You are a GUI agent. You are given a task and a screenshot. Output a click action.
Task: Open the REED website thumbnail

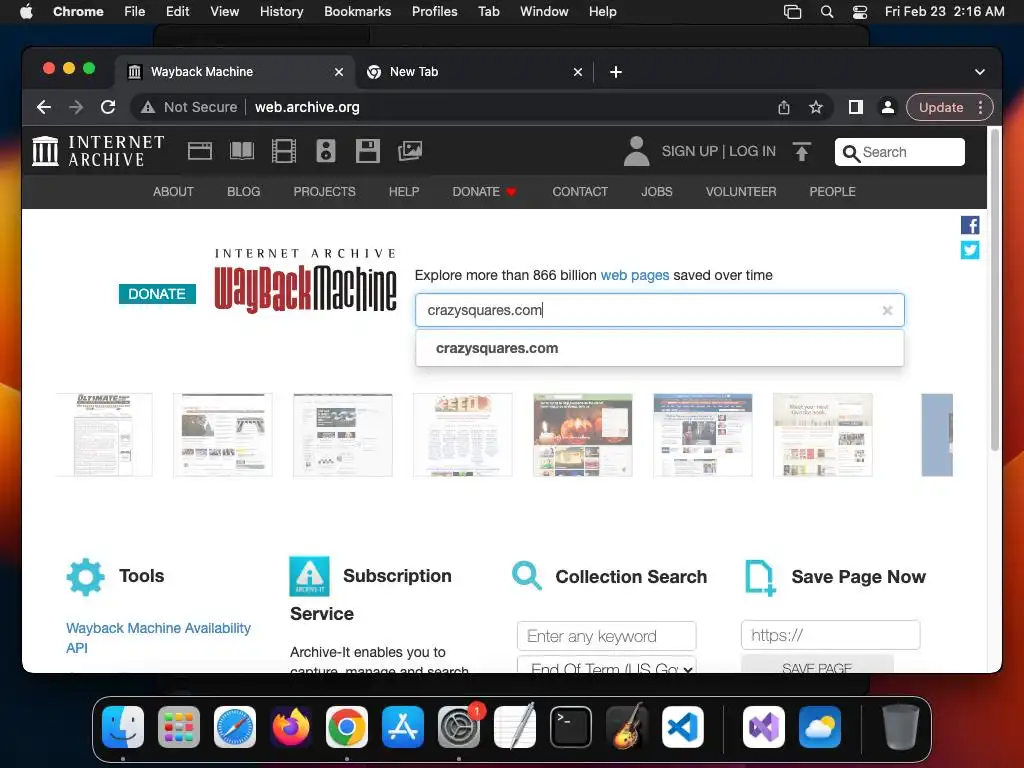tap(462, 435)
